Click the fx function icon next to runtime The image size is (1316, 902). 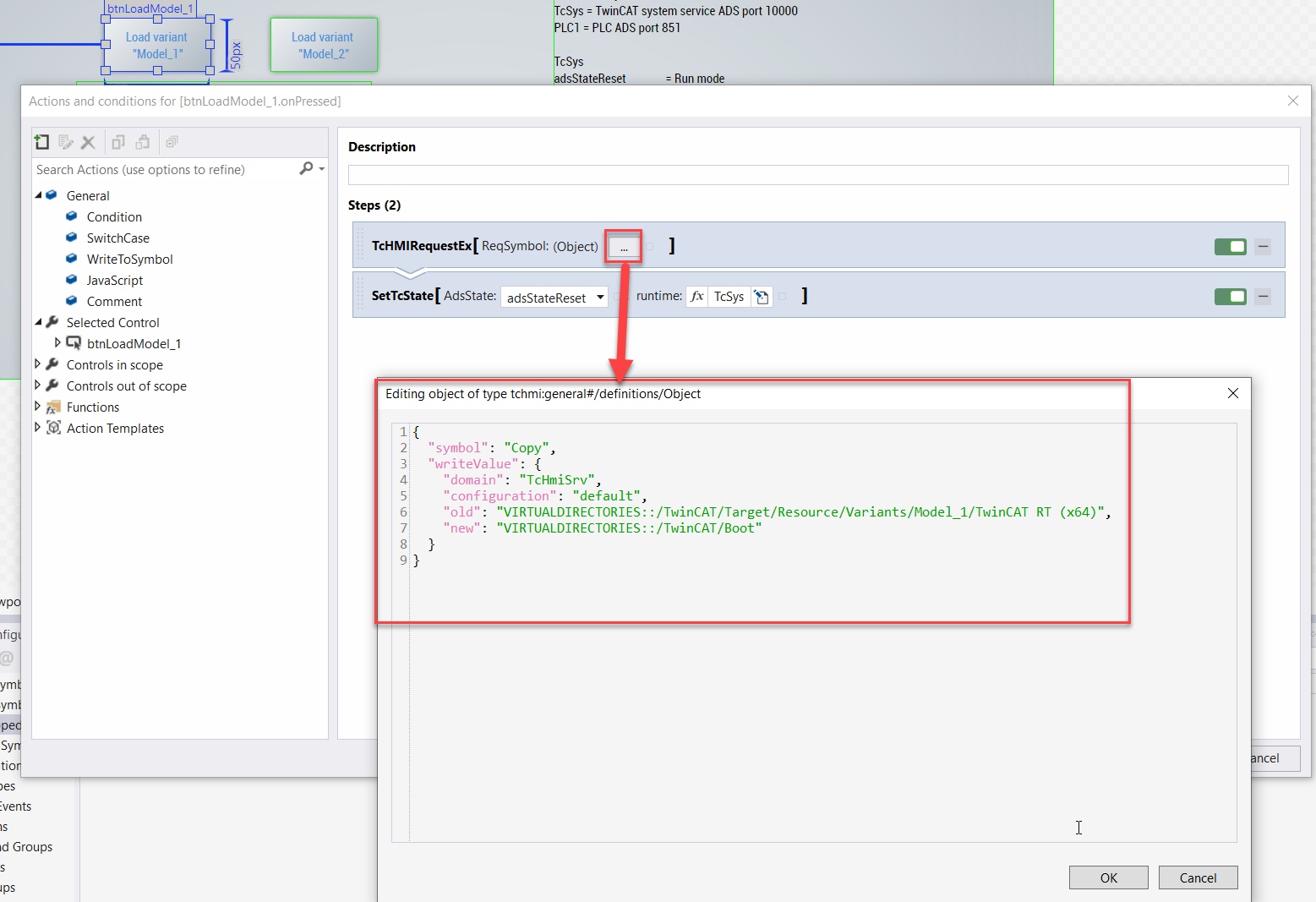pyautogui.click(x=696, y=297)
